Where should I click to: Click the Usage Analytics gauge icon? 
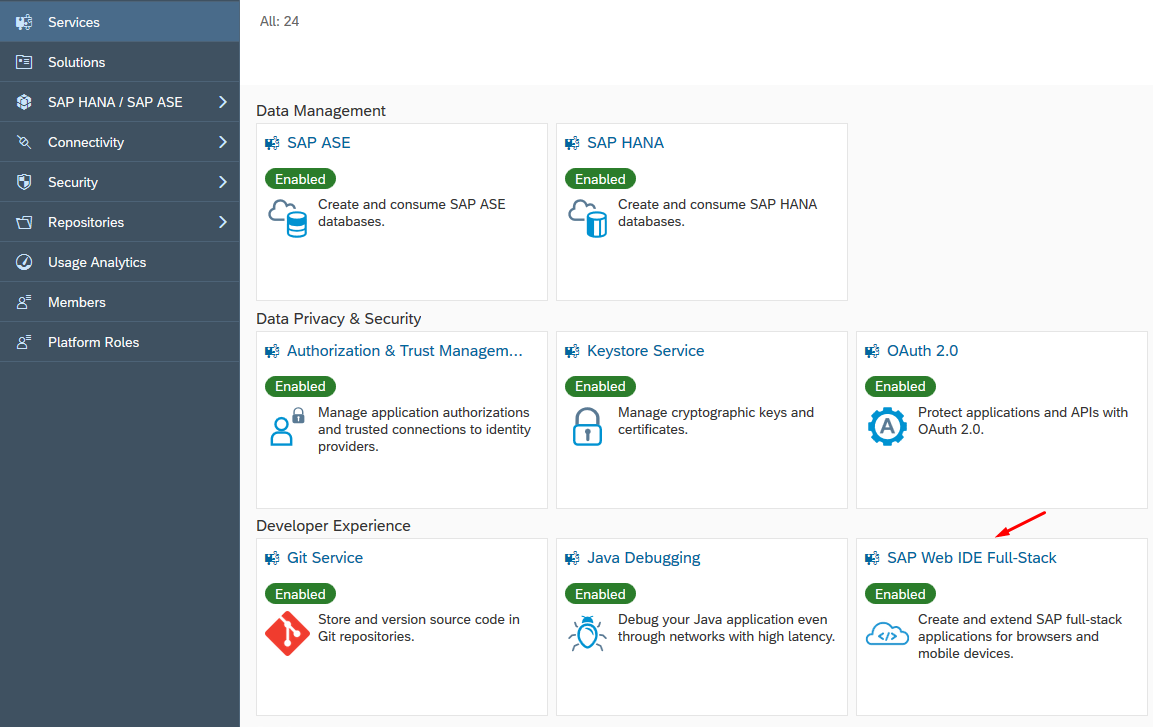[24, 262]
